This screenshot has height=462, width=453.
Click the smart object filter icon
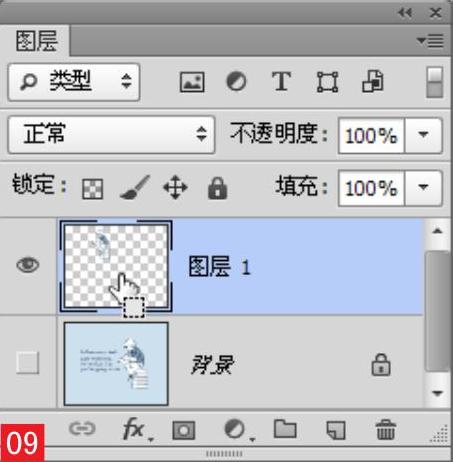[x=373, y=81]
